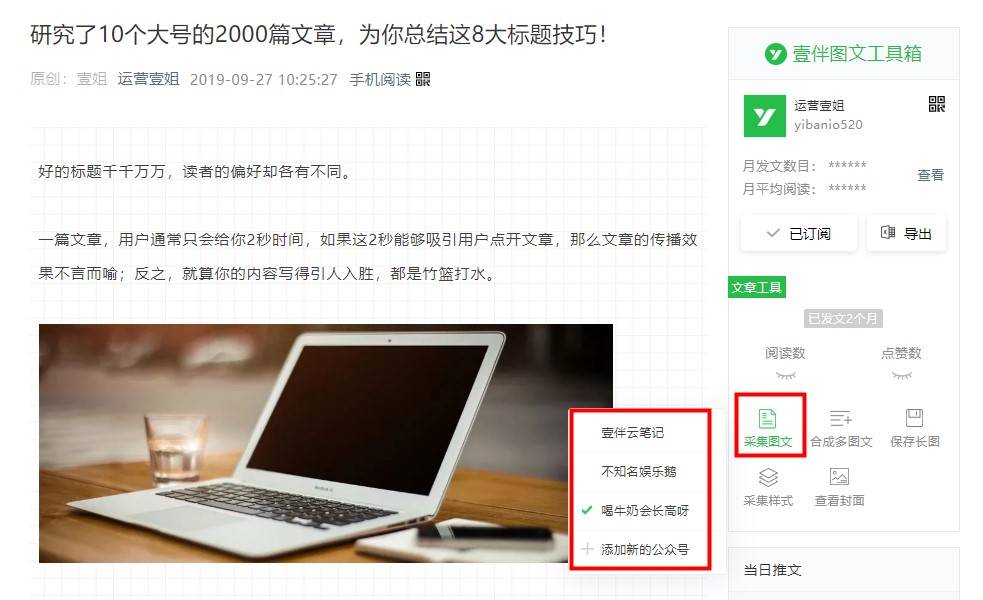The width and height of the screenshot is (983, 600).
Task: Open the 运营壹姐 author link under title
Action: [x=149, y=79]
